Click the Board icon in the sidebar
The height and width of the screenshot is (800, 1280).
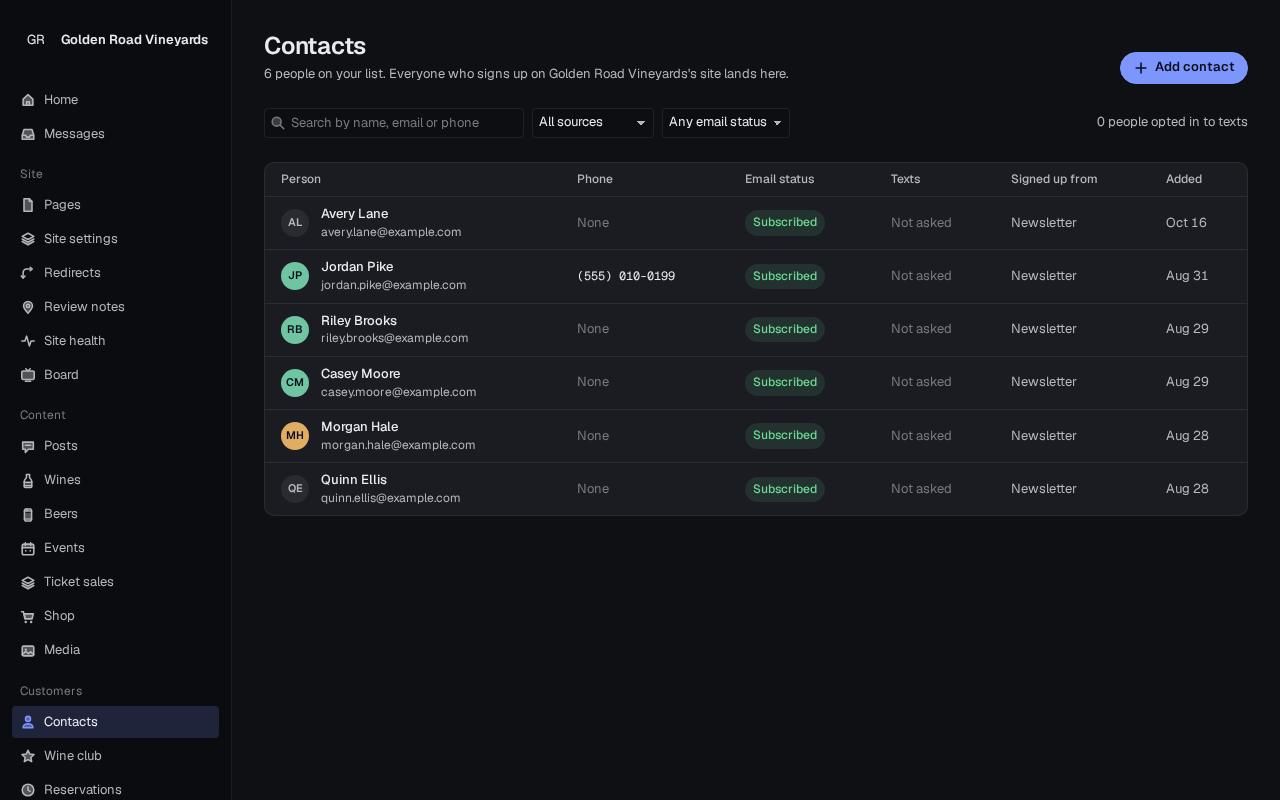(x=28, y=375)
